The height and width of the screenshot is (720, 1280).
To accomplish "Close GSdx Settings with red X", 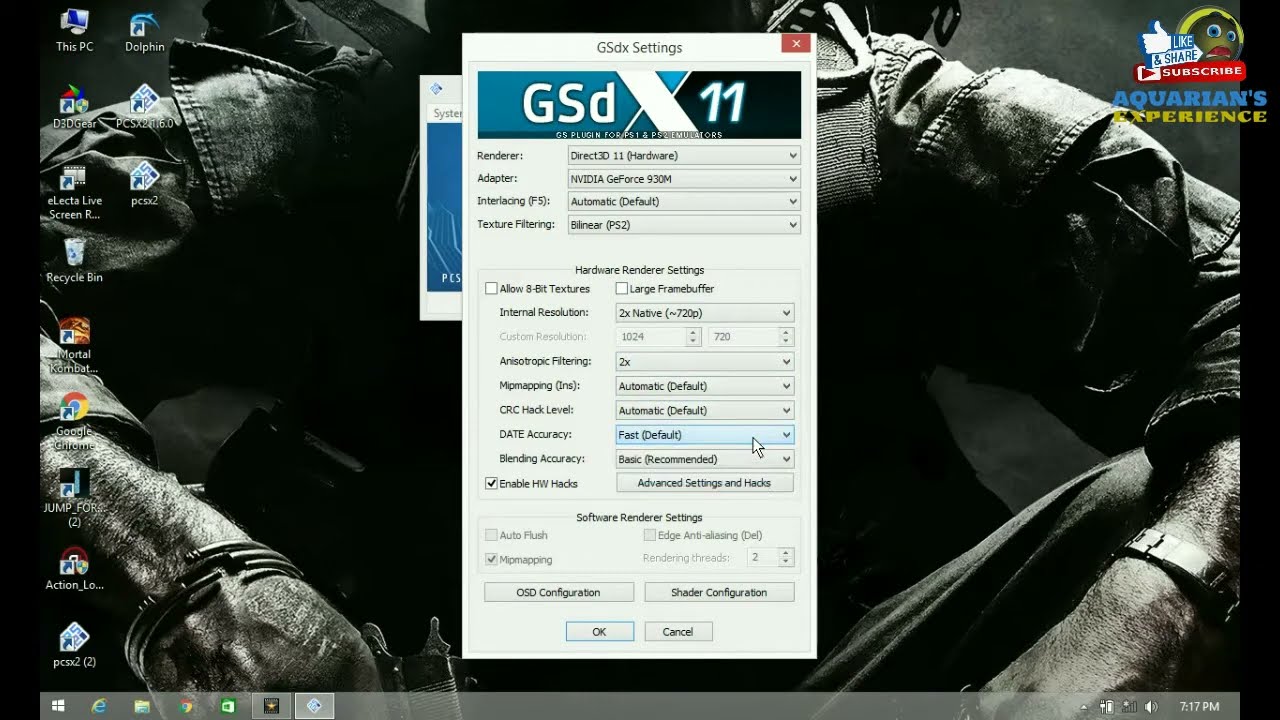I will point(796,43).
